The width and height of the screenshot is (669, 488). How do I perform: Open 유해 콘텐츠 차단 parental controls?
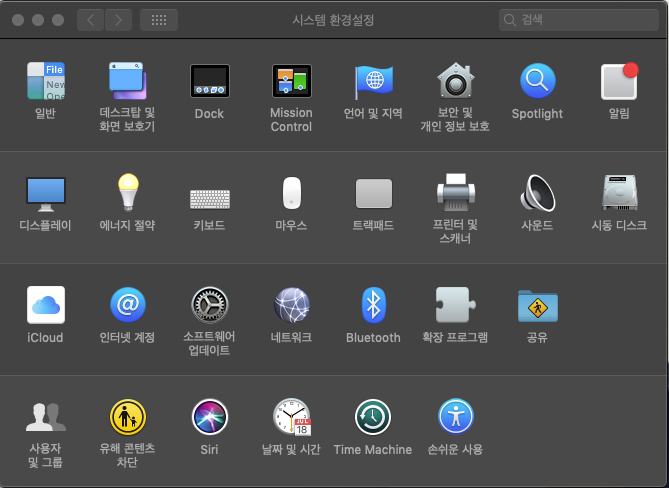[x=128, y=417]
